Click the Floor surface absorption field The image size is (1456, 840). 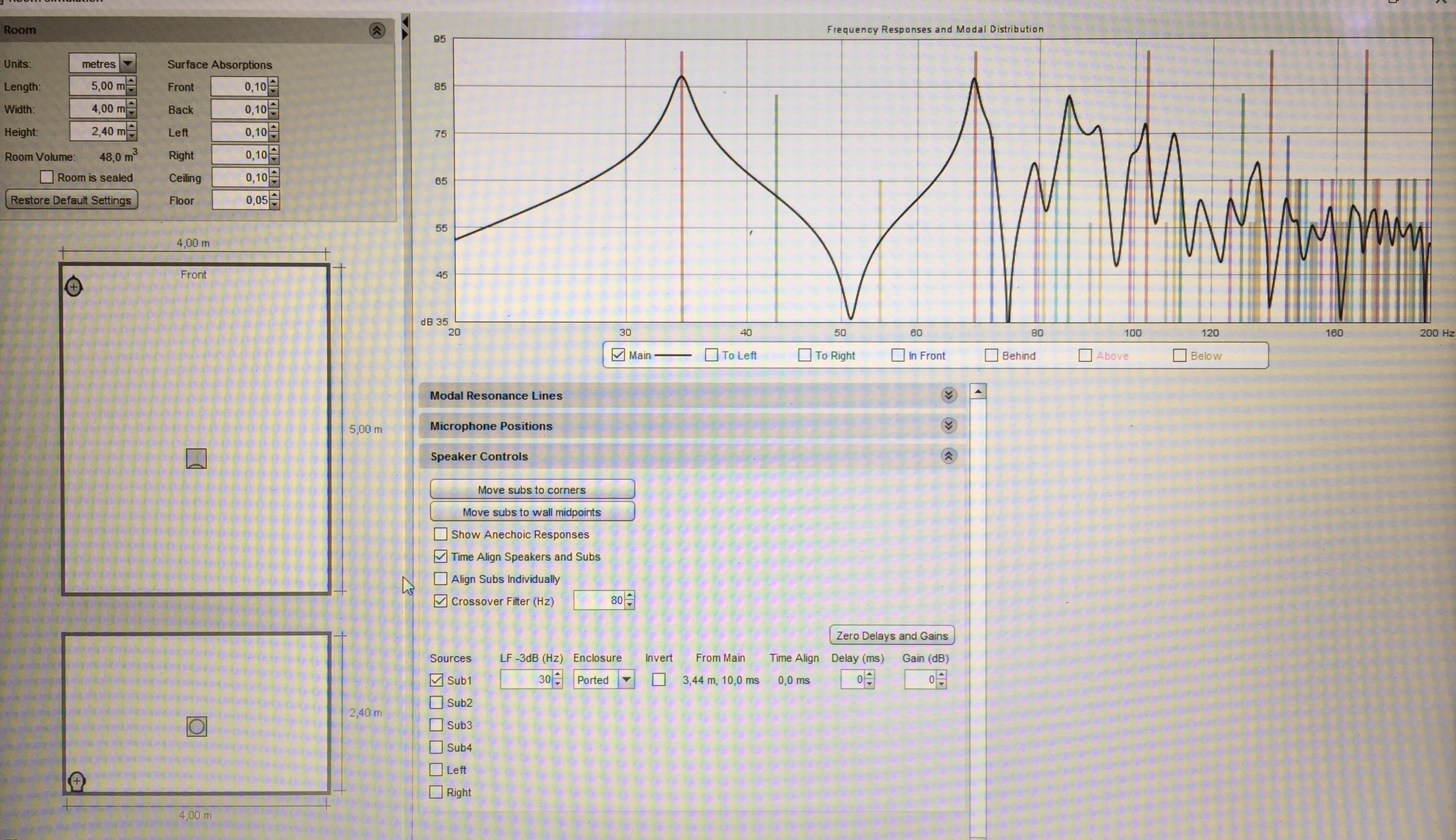(x=240, y=200)
